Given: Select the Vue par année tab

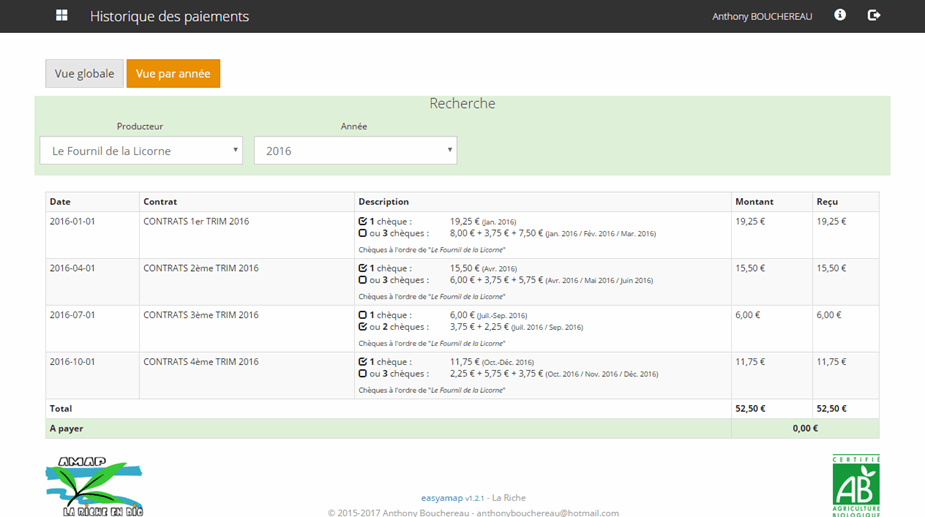Looking at the screenshot, I should coord(173,74).
